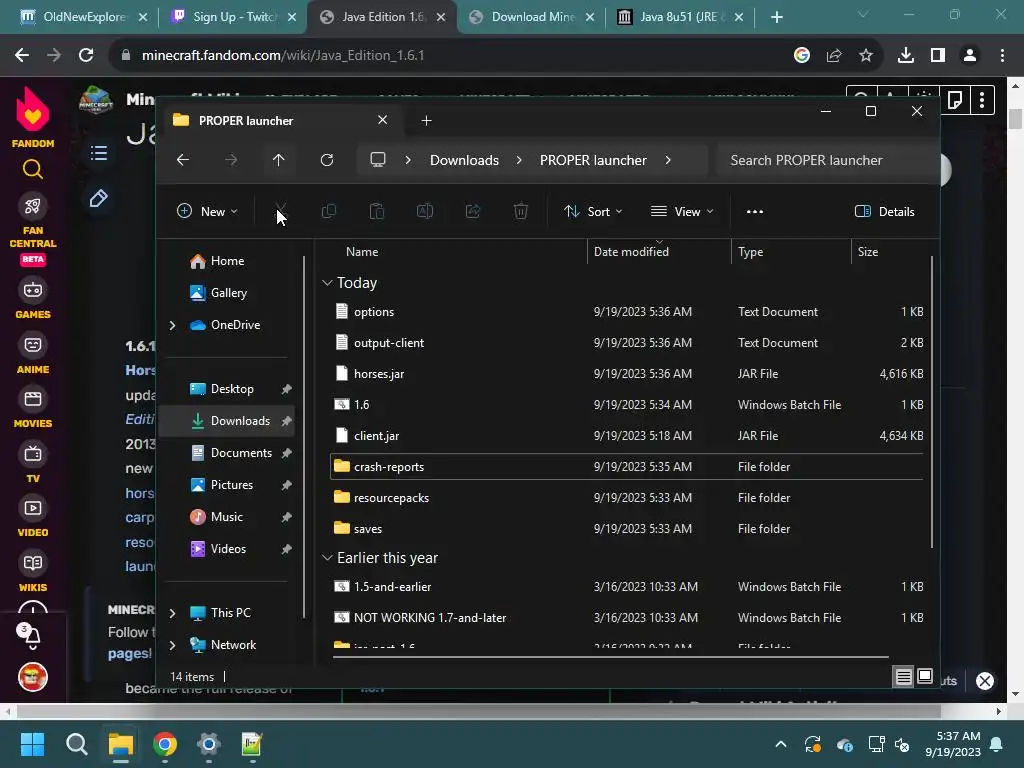Select Gallery in navigation pane
The width and height of the screenshot is (1024, 768).
[227, 293]
